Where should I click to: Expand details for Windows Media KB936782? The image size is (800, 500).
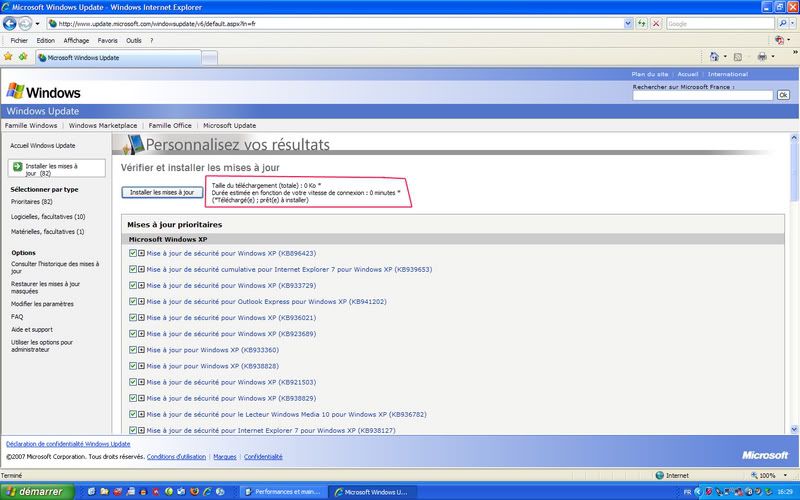click(x=141, y=414)
